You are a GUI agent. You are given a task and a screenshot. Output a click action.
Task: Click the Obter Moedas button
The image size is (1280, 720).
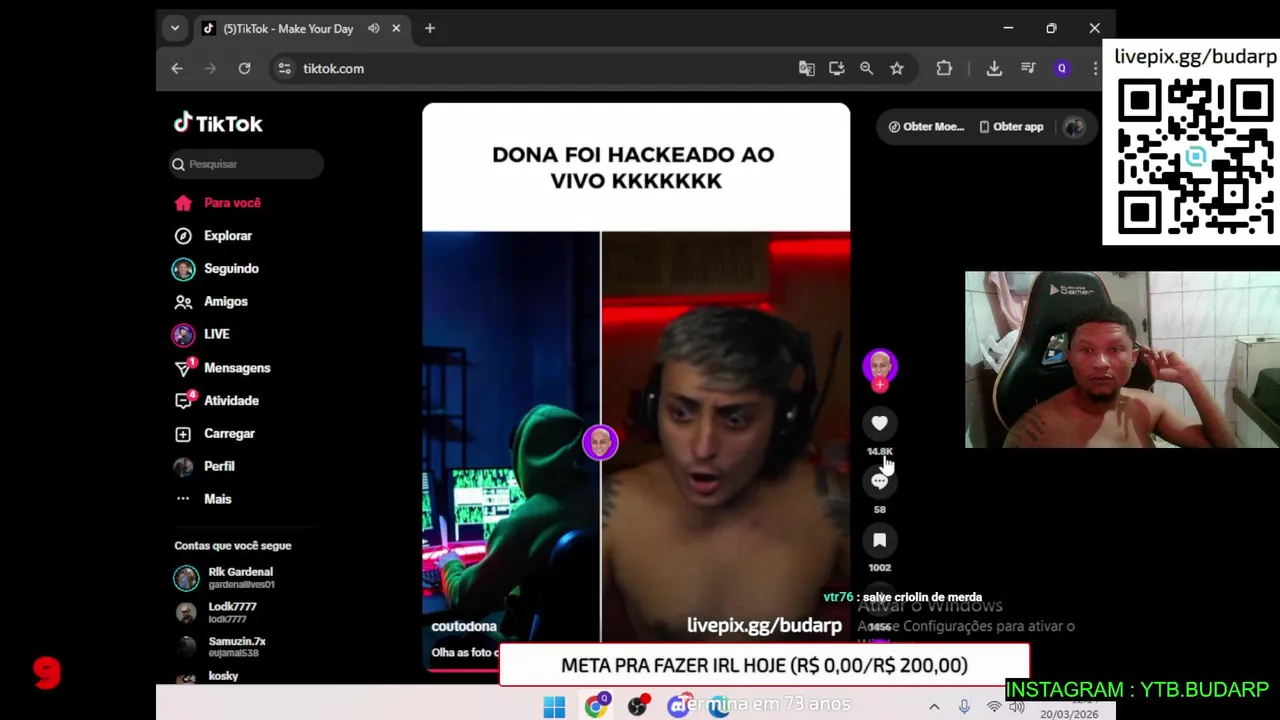[x=927, y=127]
